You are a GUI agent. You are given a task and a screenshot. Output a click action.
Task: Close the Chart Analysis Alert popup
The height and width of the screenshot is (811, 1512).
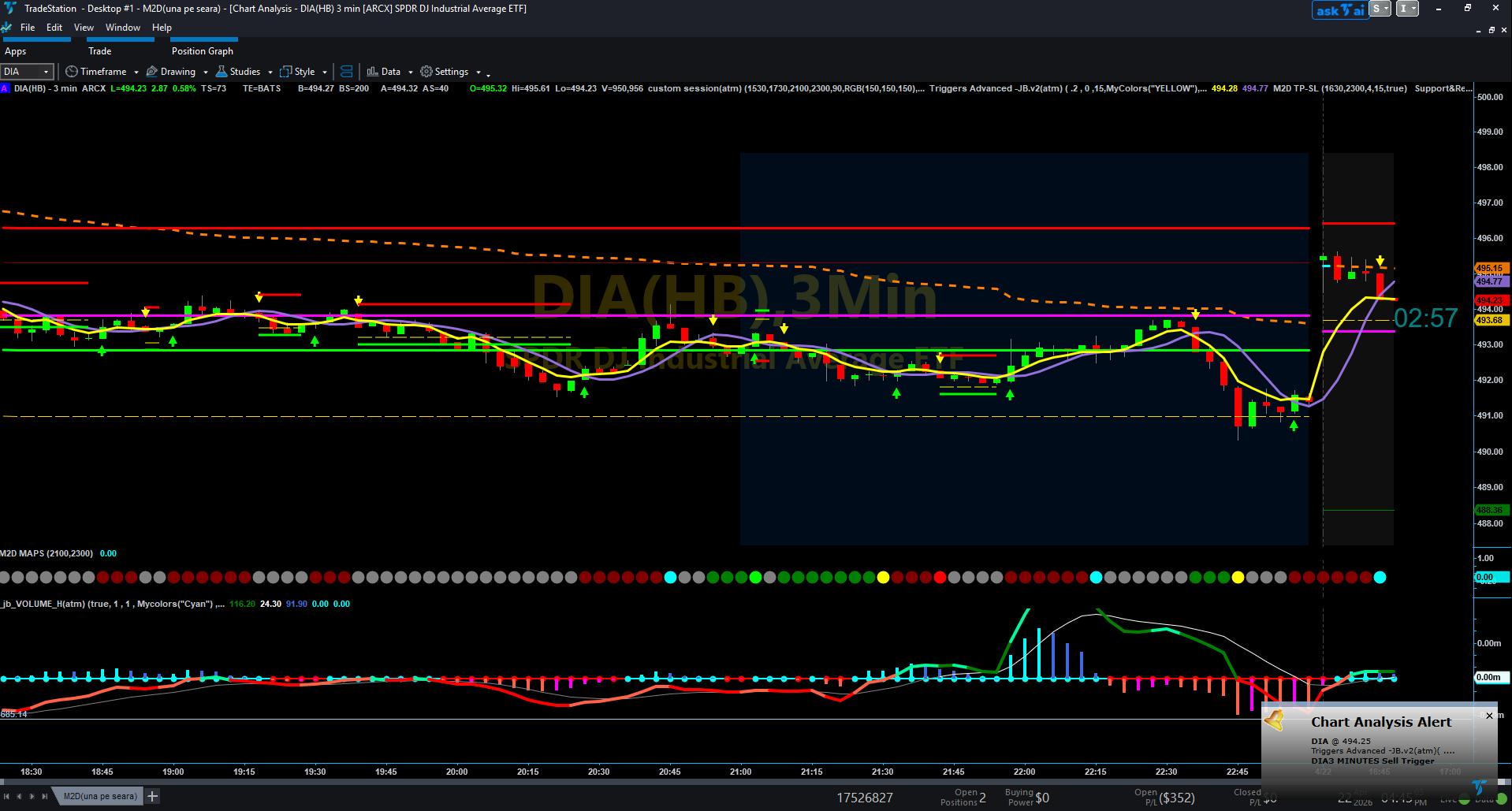coord(1489,716)
